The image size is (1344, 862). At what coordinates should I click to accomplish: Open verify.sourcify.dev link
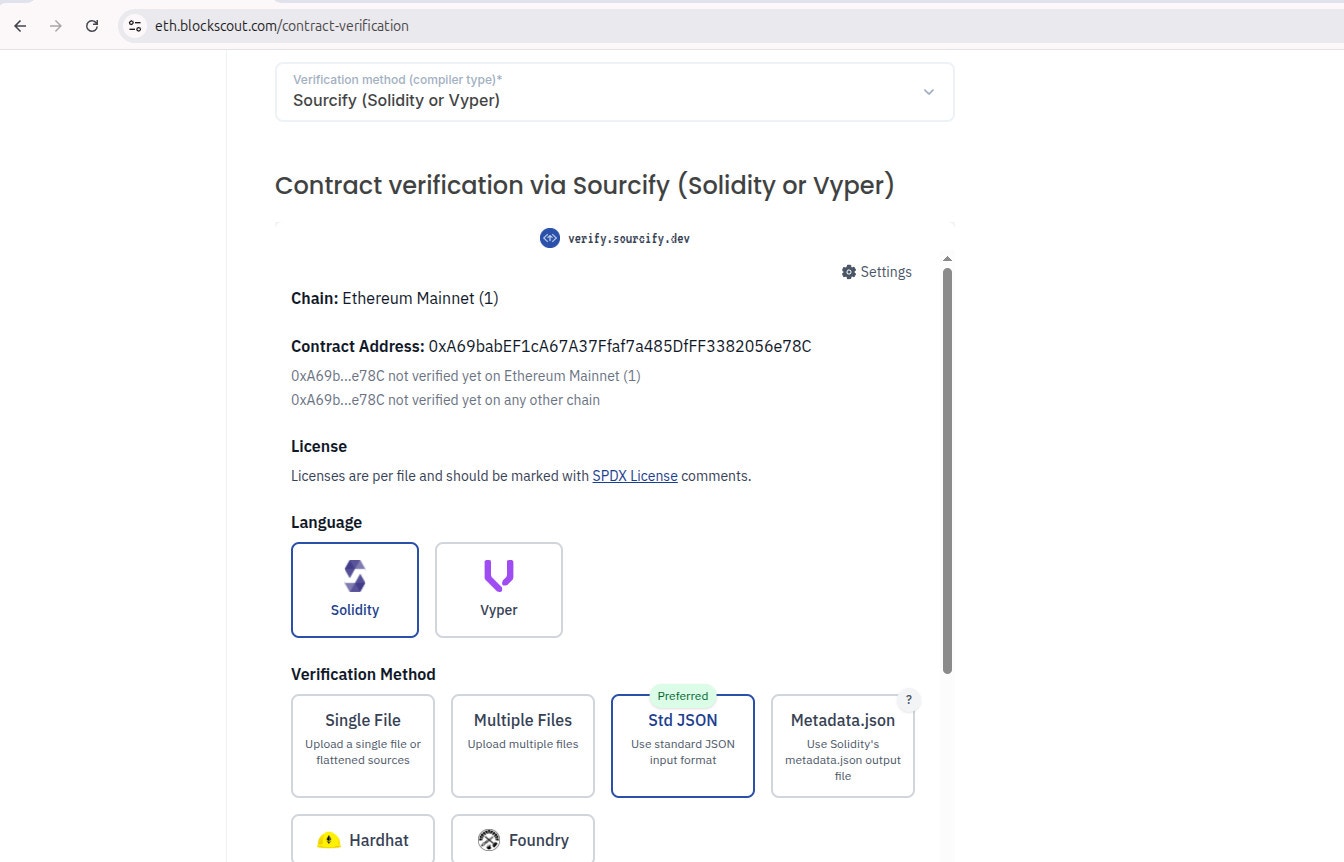pos(628,238)
